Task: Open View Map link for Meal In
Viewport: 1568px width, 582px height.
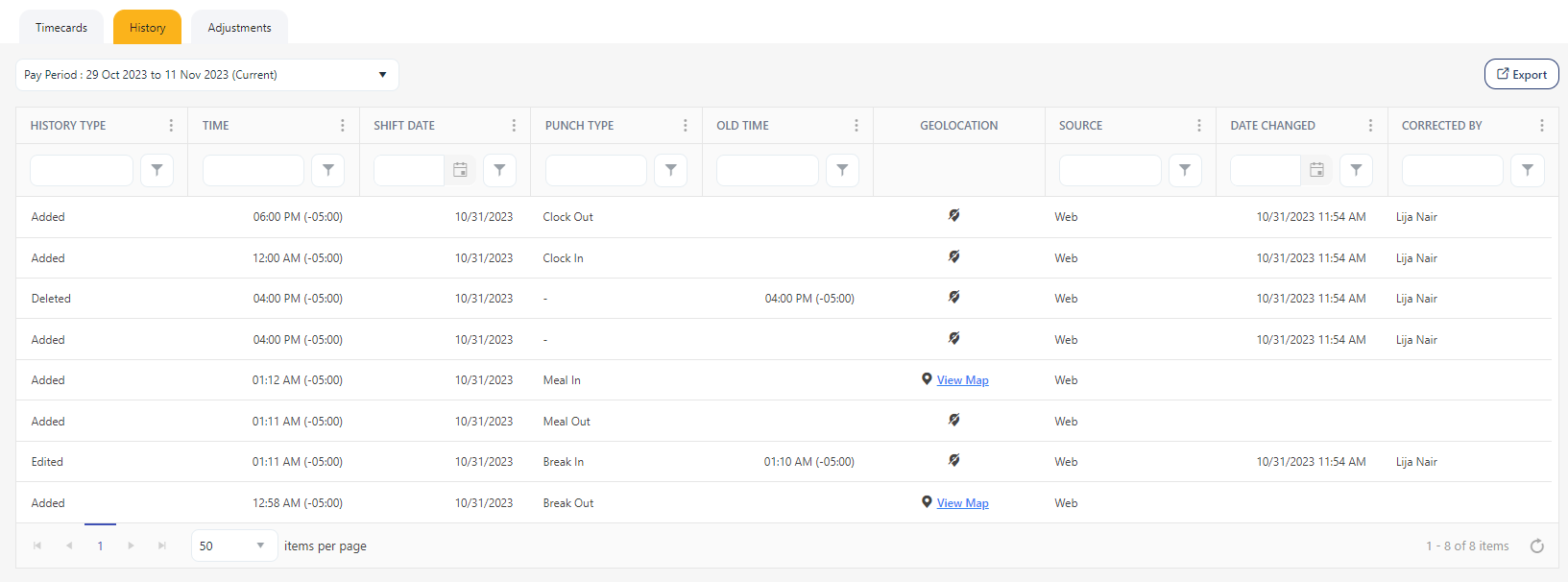Action: pos(962,380)
